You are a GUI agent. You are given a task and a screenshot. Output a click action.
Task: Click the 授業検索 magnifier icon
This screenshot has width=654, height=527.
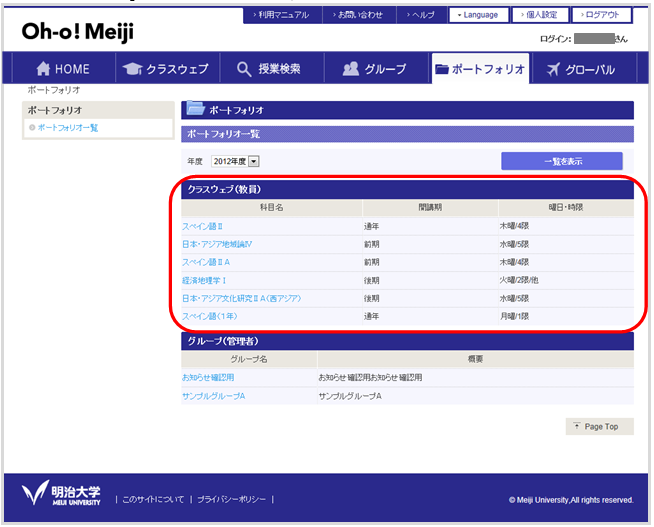(x=244, y=69)
